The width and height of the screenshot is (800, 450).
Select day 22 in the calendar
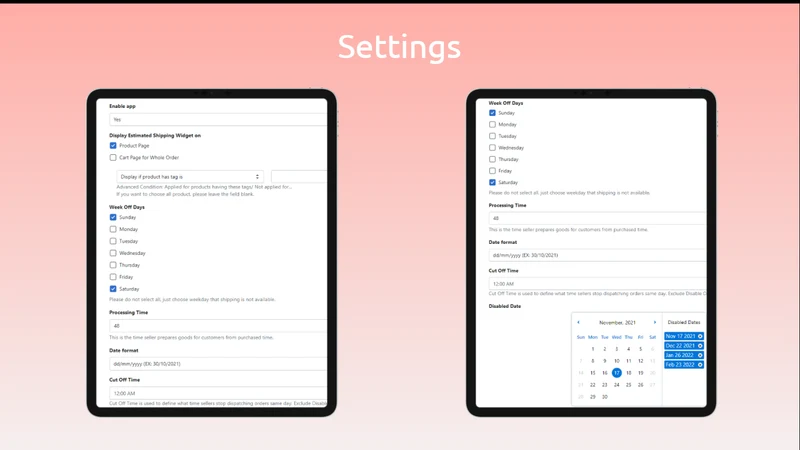[x=593, y=385]
